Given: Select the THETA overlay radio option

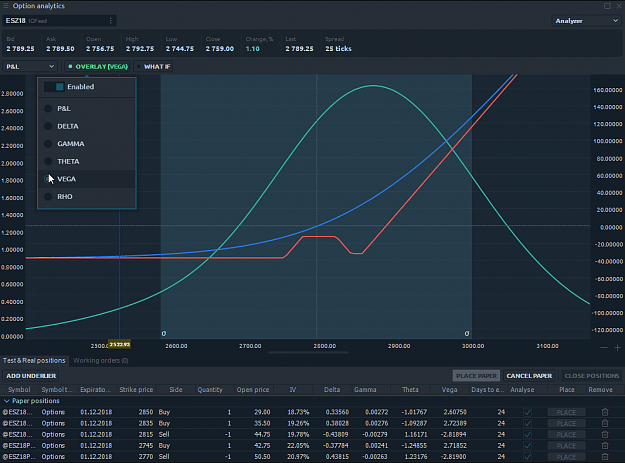Looking at the screenshot, I should (48, 161).
